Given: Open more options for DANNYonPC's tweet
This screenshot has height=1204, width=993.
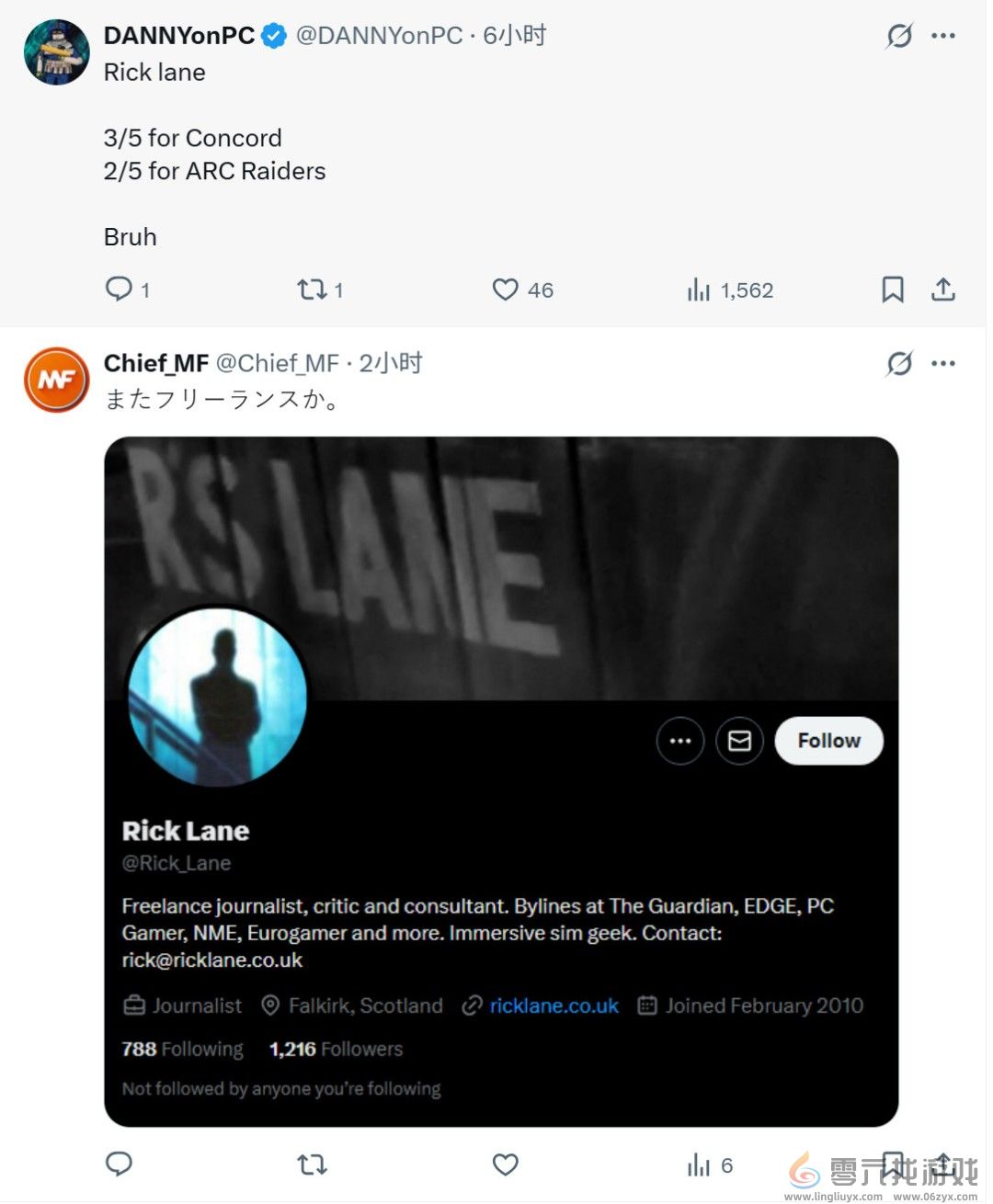Looking at the screenshot, I should (943, 36).
